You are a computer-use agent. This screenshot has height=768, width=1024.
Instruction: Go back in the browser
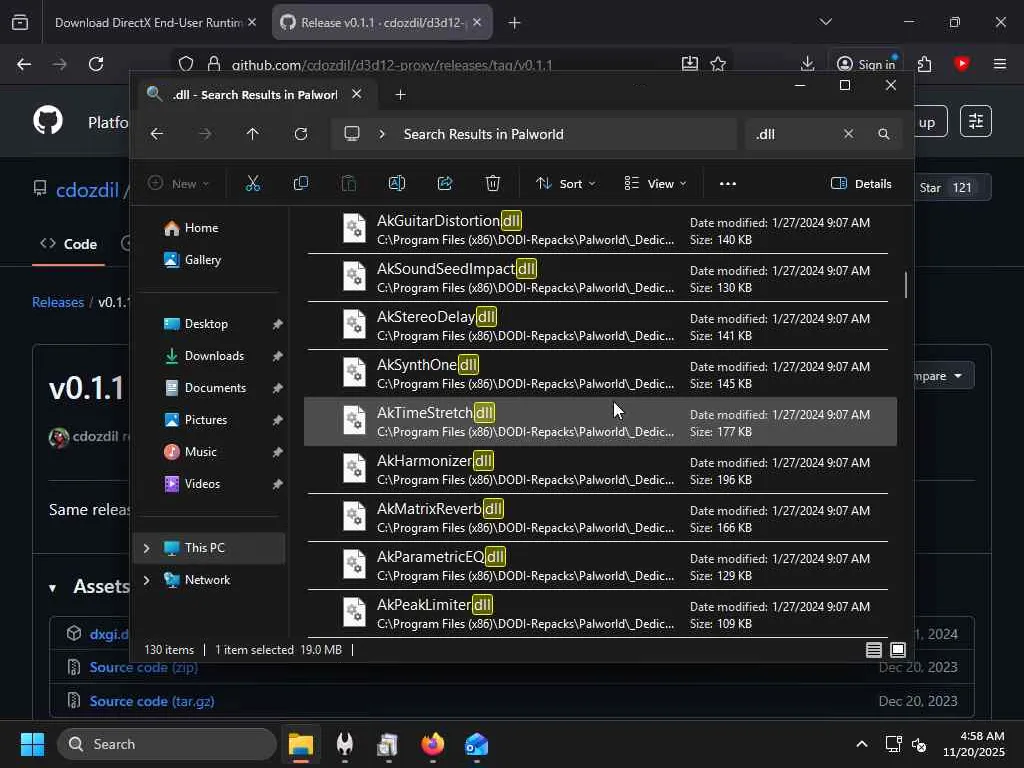click(x=24, y=64)
